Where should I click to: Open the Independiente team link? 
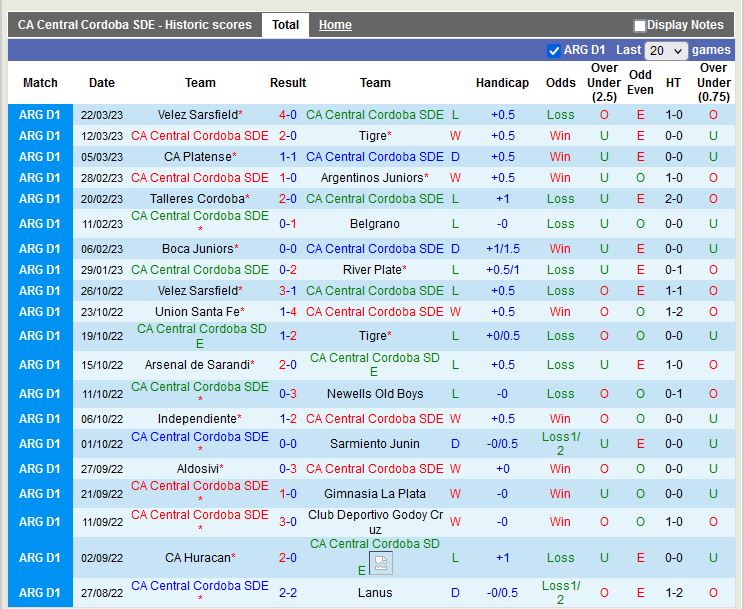pos(197,419)
